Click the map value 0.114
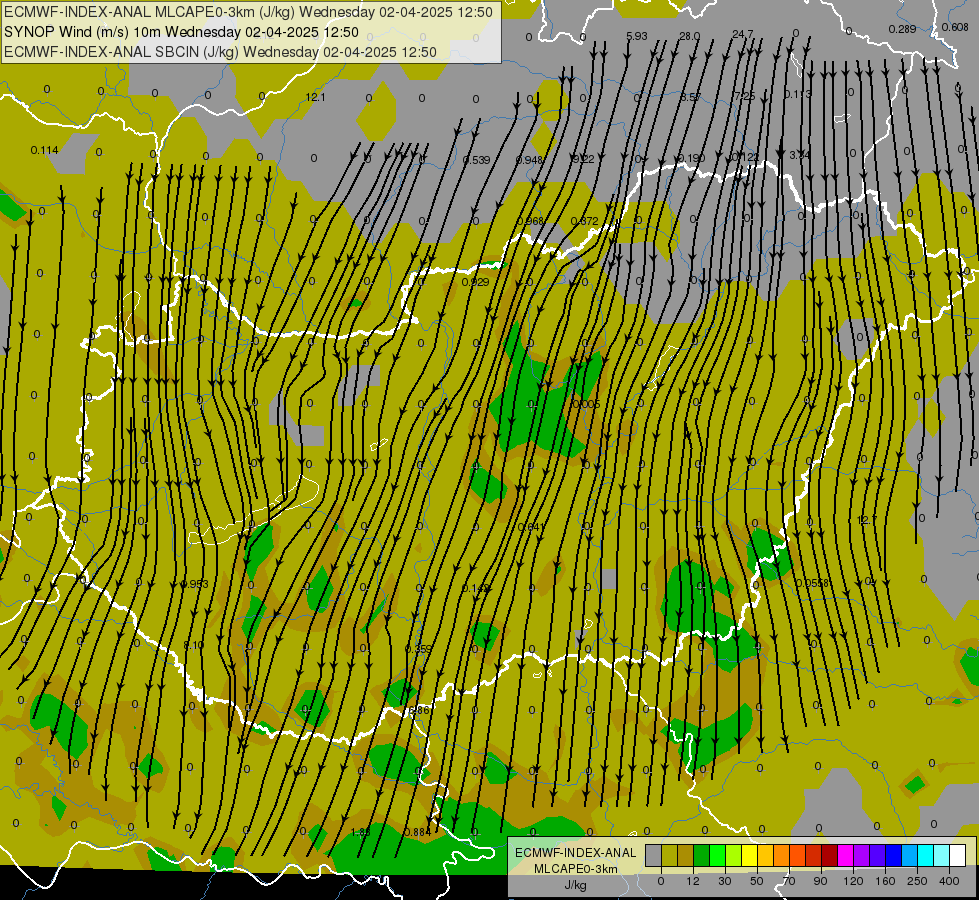The height and width of the screenshot is (900, 979). [x=44, y=150]
